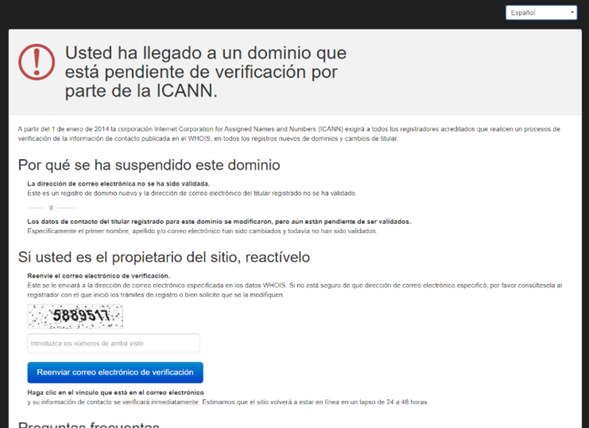Image resolution: width=589 pixels, height=428 pixels.
Task: Click bold text about email address not validated
Action: [118, 184]
